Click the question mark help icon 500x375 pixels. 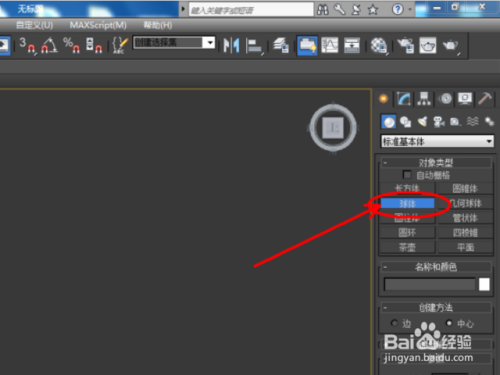(x=397, y=10)
